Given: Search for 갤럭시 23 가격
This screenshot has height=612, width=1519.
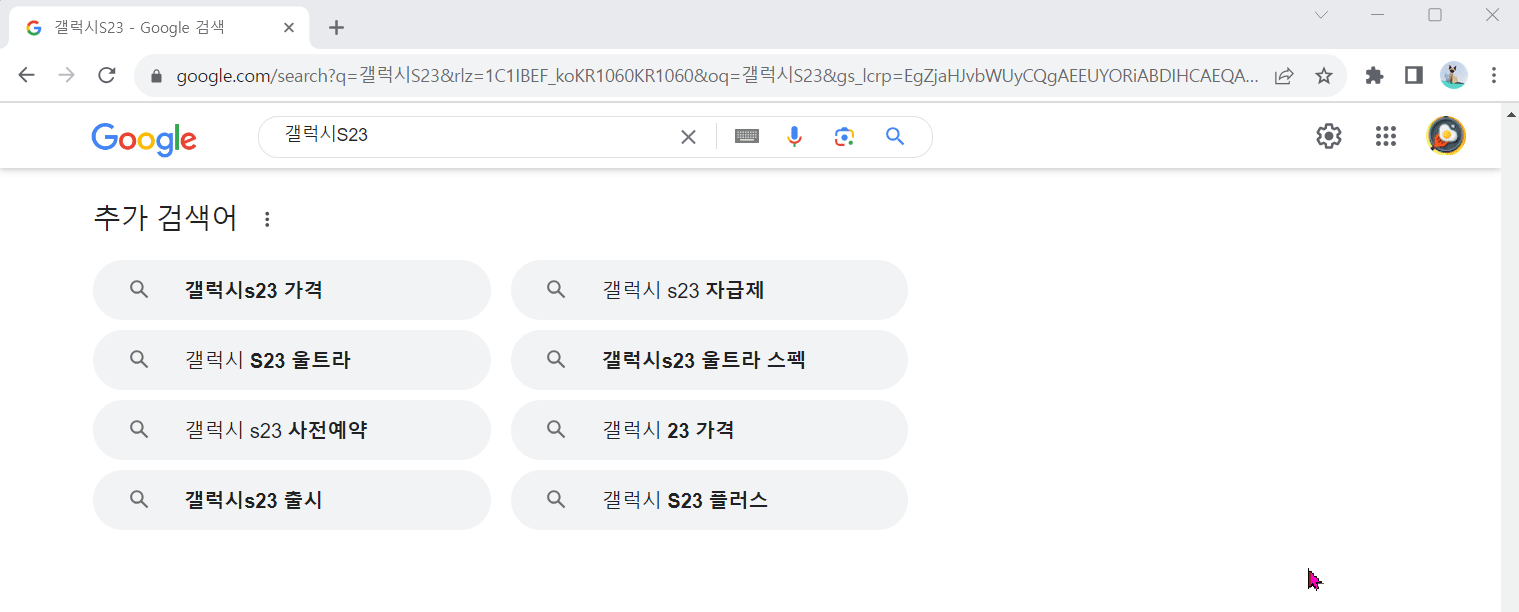Looking at the screenshot, I should tap(709, 430).
